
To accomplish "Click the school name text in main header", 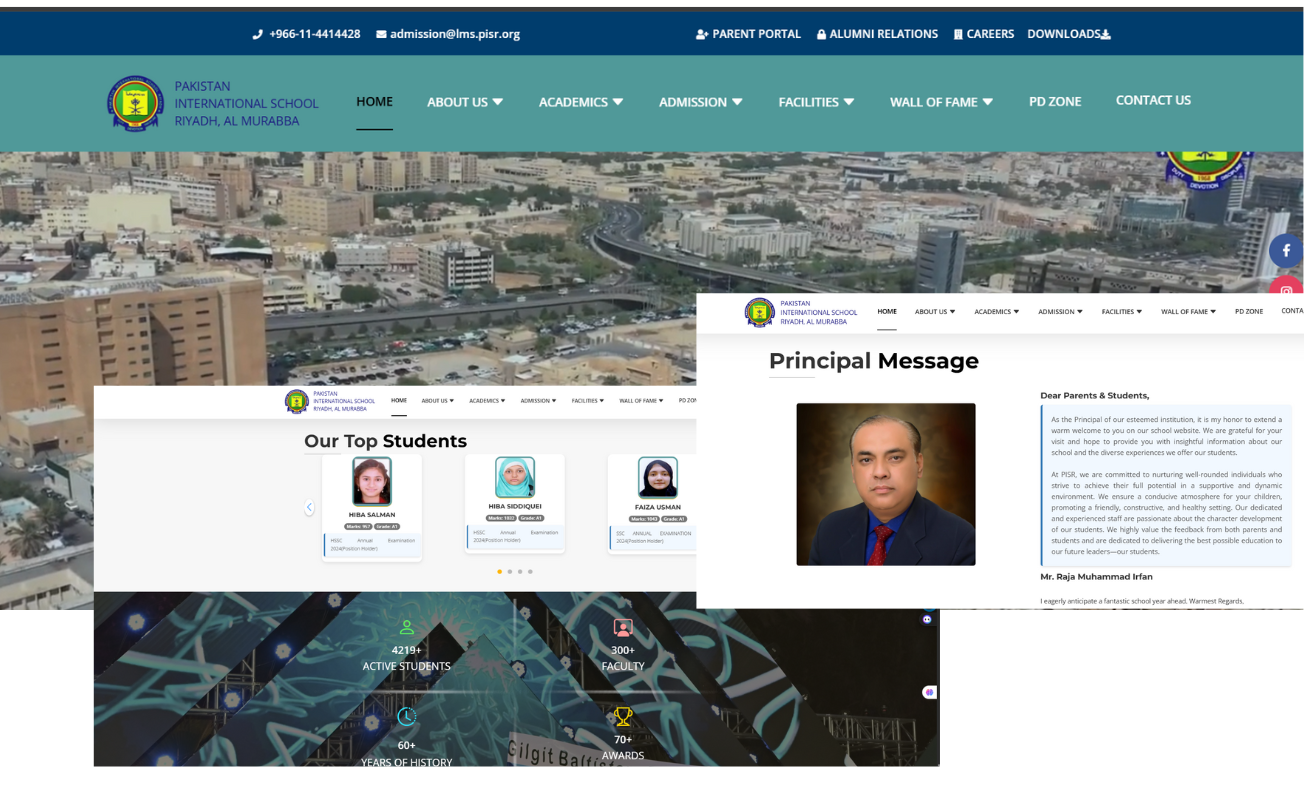I will (x=246, y=103).
